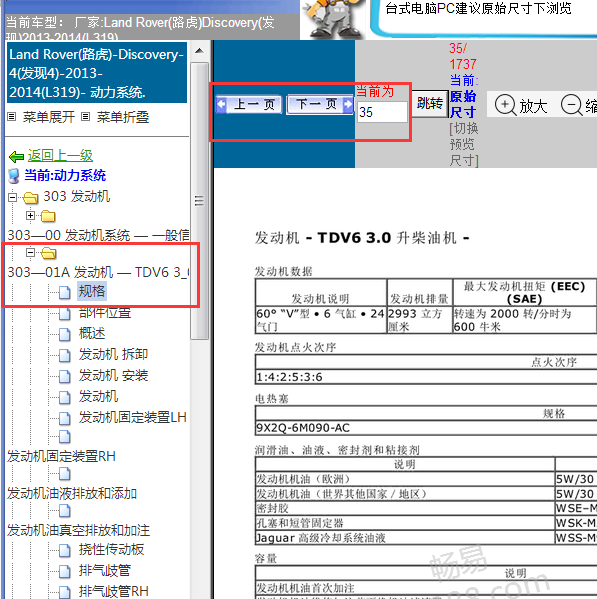Click the page icon above 发动机油液排放和添加
Screen dimensions: 597x599
tap(65, 474)
